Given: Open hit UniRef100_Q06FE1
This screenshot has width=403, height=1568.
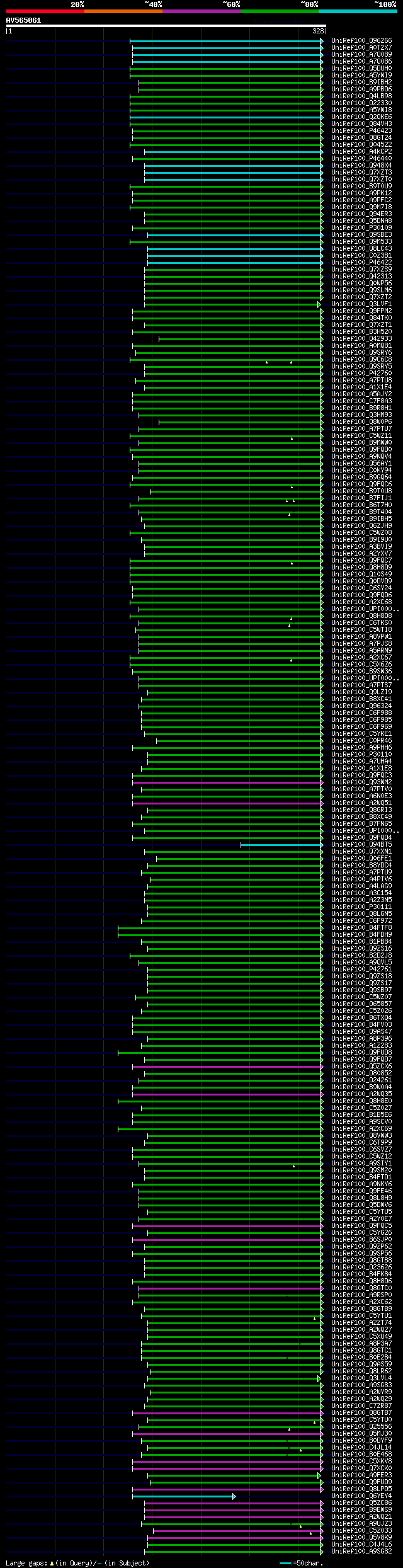Looking at the screenshot, I should pos(361,859).
